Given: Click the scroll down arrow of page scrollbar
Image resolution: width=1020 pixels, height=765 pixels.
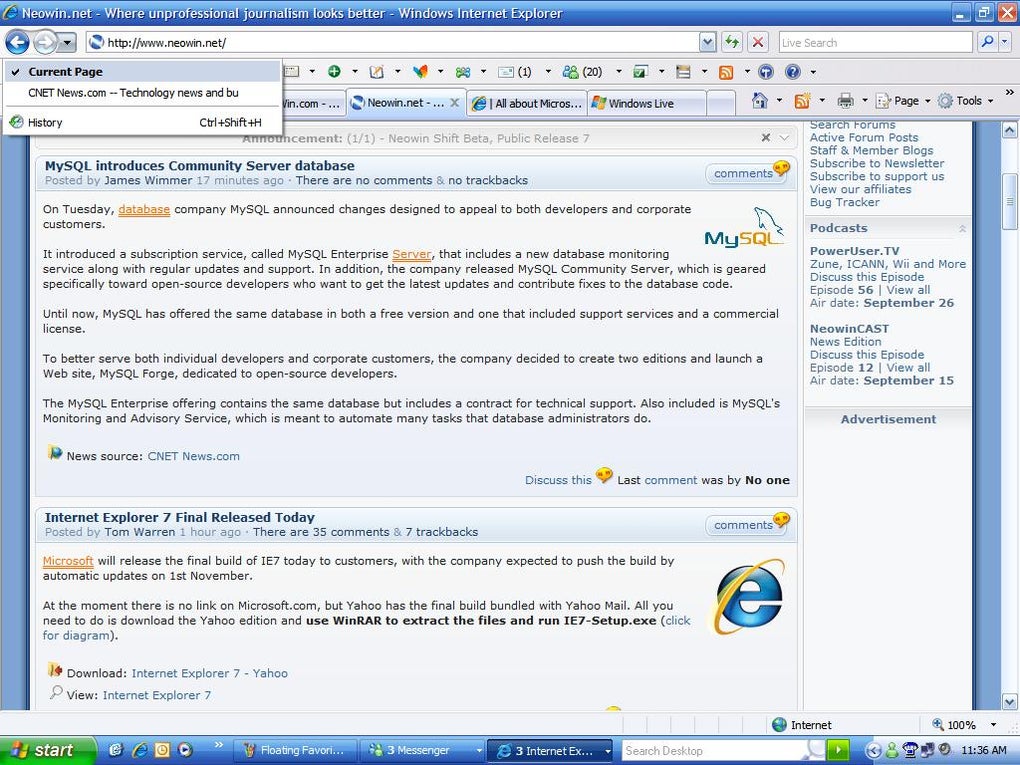Looking at the screenshot, I should [1010, 702].
